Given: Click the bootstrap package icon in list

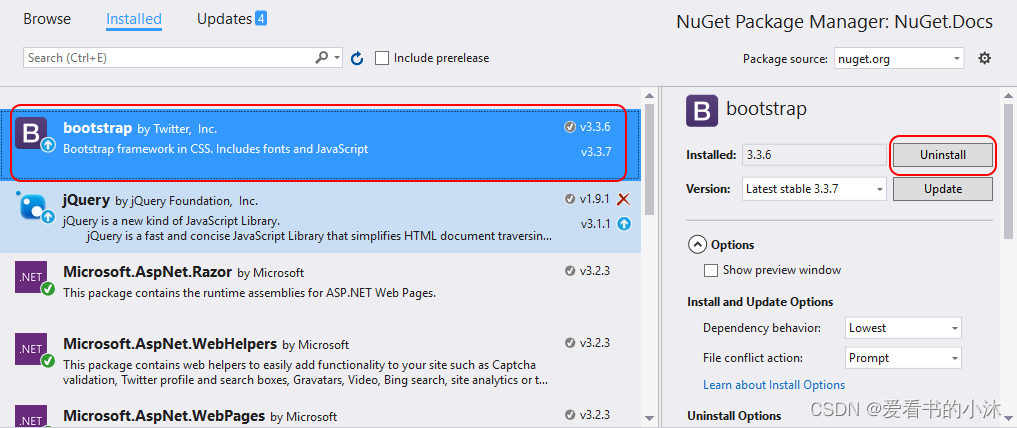Looking at the screenshot, I should coord(33,133).
